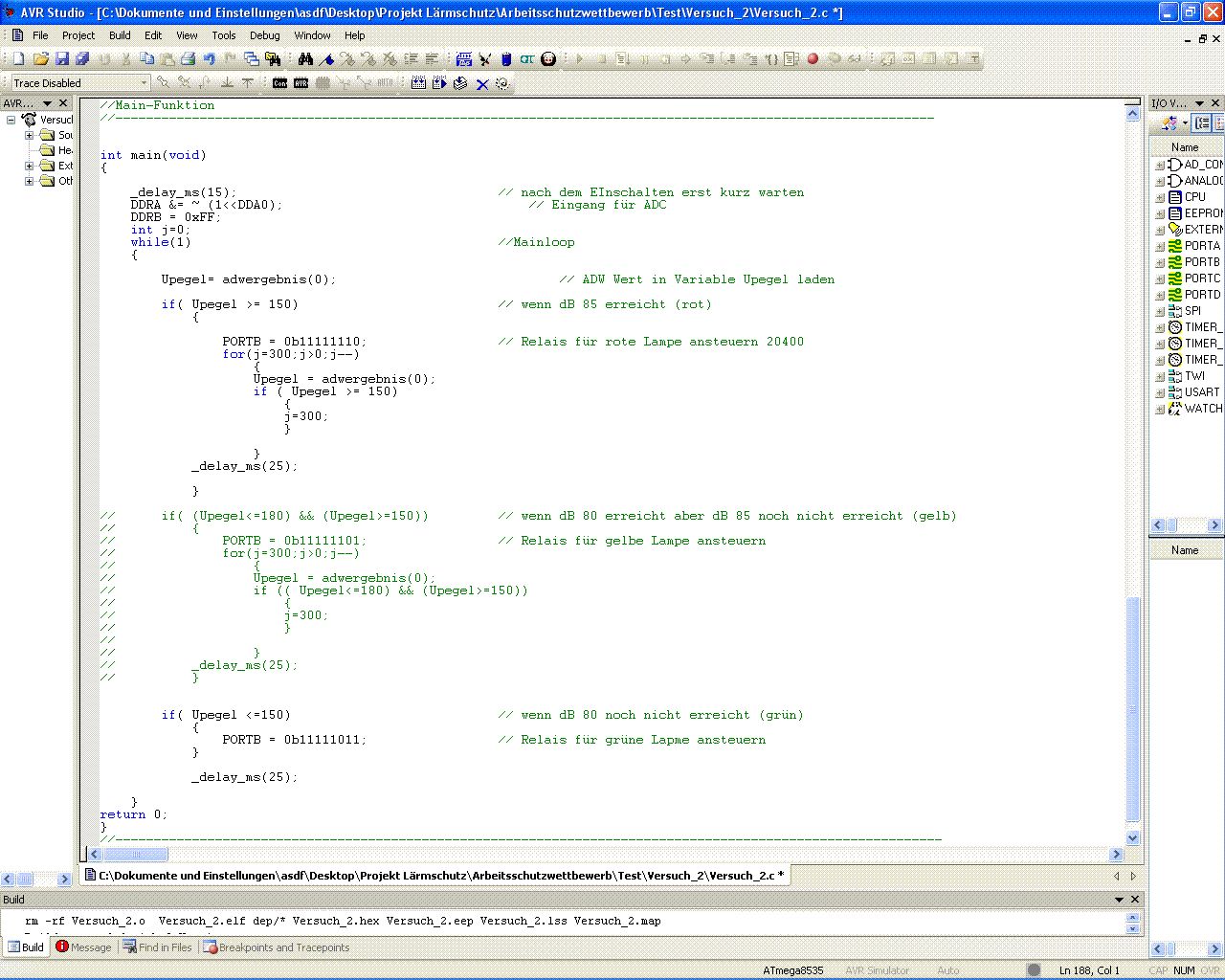Open the Build menu
The width and height of the screenshot is (1225, 980).
point(120,35)
